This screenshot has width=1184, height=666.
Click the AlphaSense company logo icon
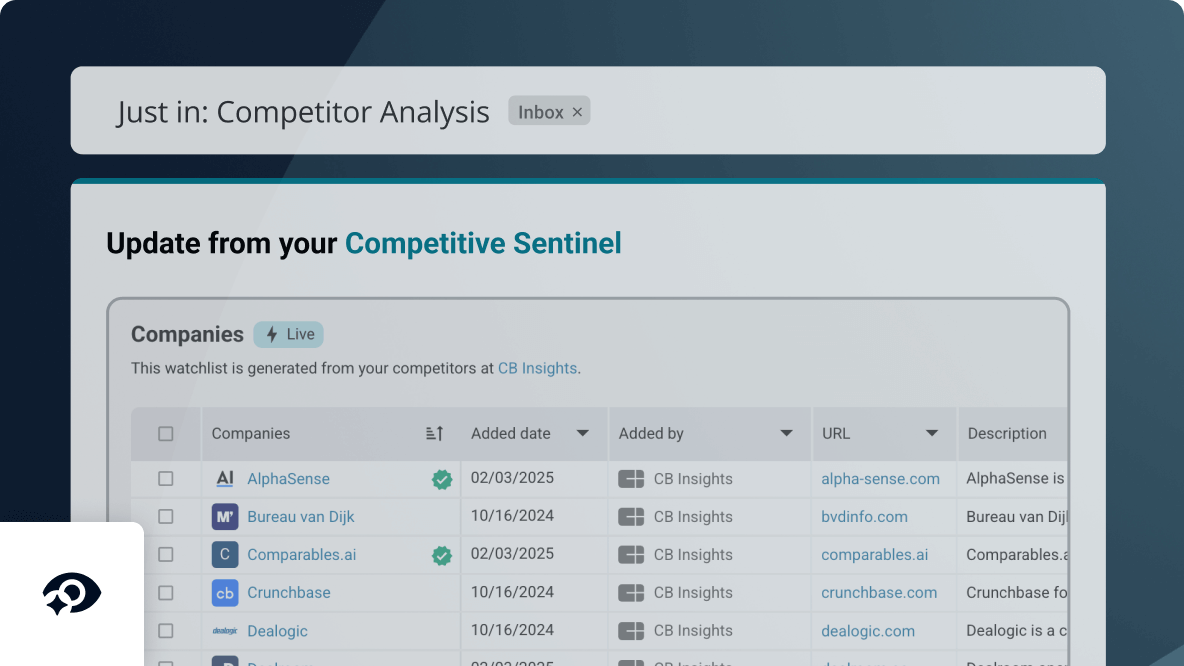[225, 478]
